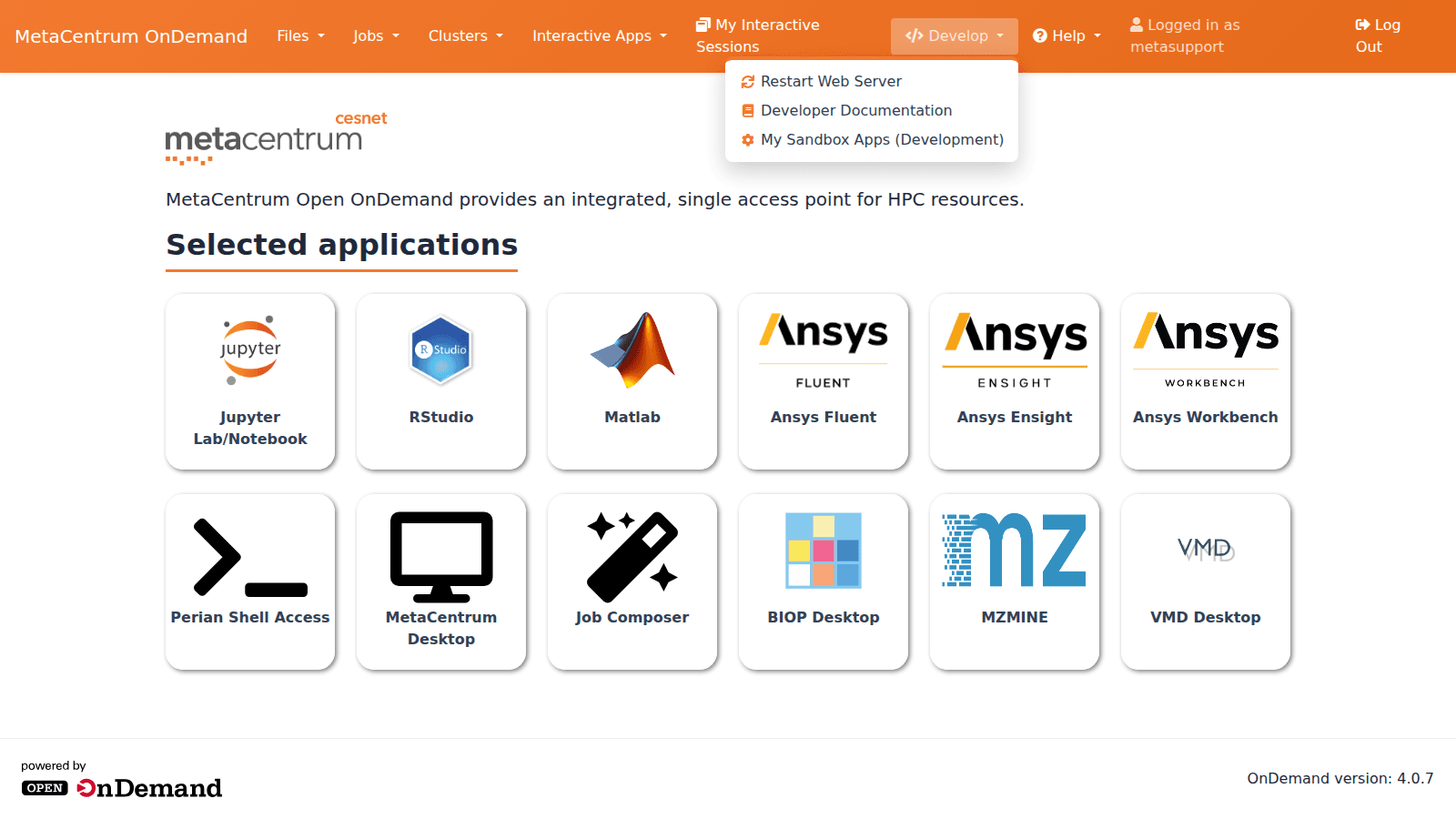Launch RStudio via its hexagon icon
This screenshot has width=1456, height=819.
(441, 349)
